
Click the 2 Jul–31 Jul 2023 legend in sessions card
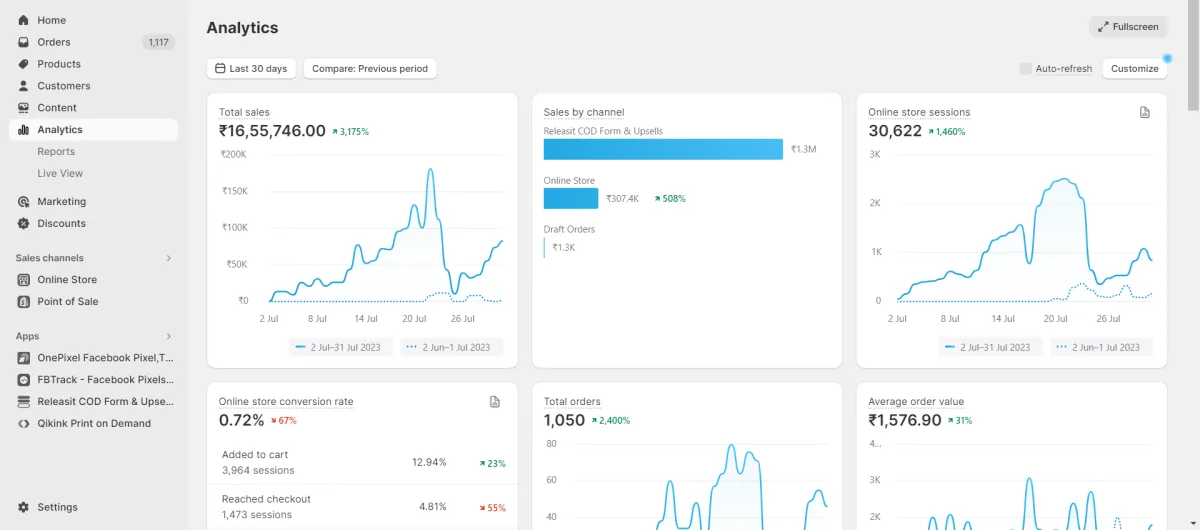(x=992, y=347)
